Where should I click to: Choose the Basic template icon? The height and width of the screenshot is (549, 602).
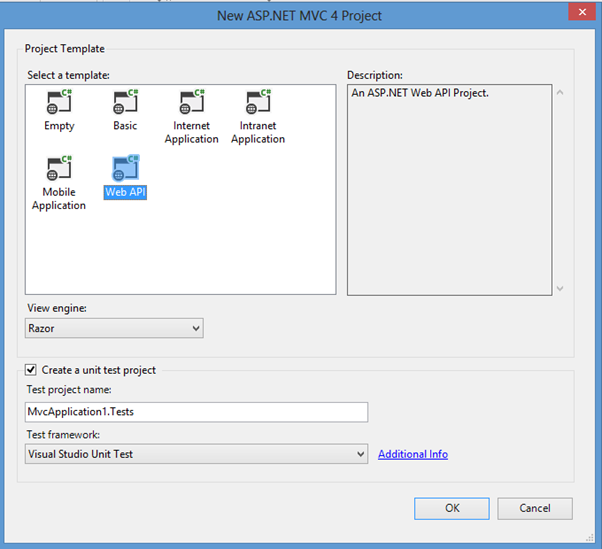coord(125,103)
